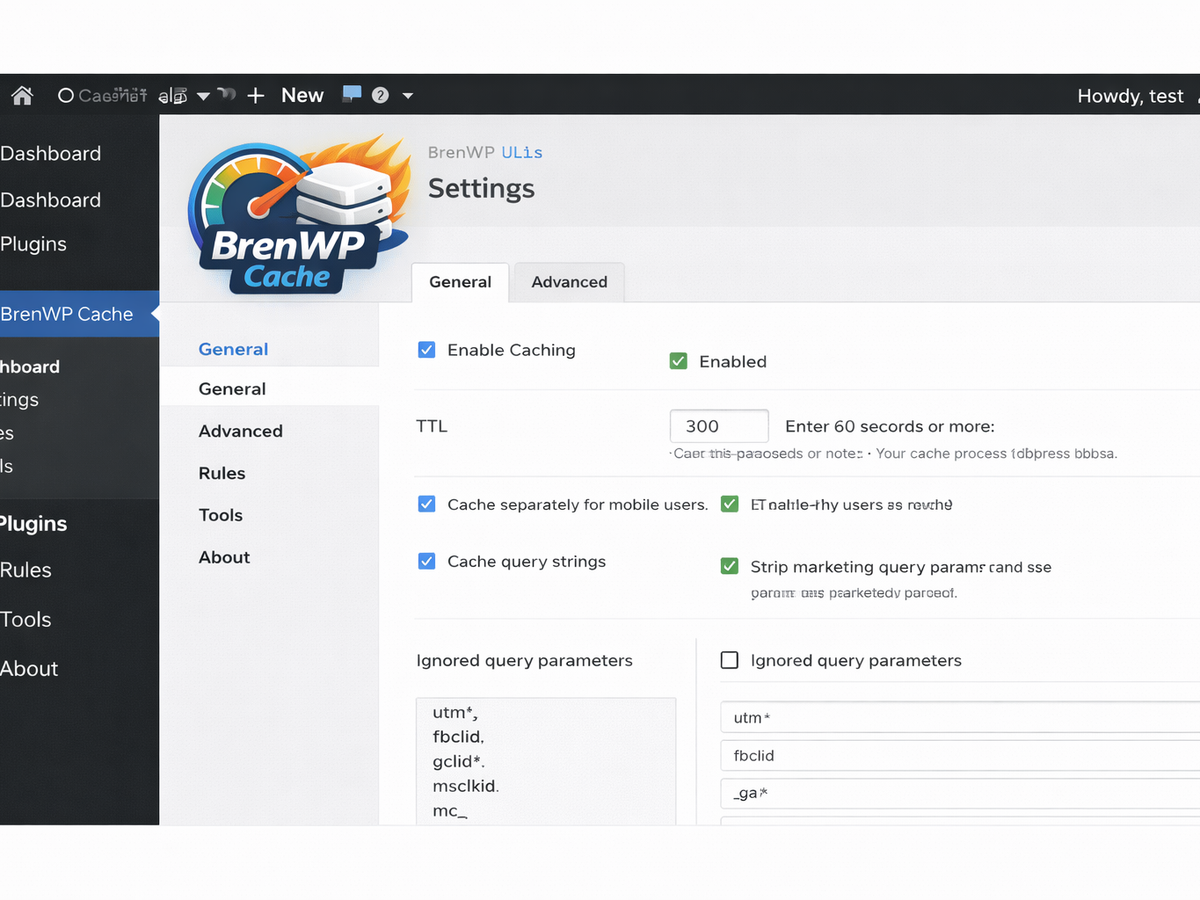Select the General tab
Image resolution: width=1200 pixels, height=900 pixels.
[460, 282]
